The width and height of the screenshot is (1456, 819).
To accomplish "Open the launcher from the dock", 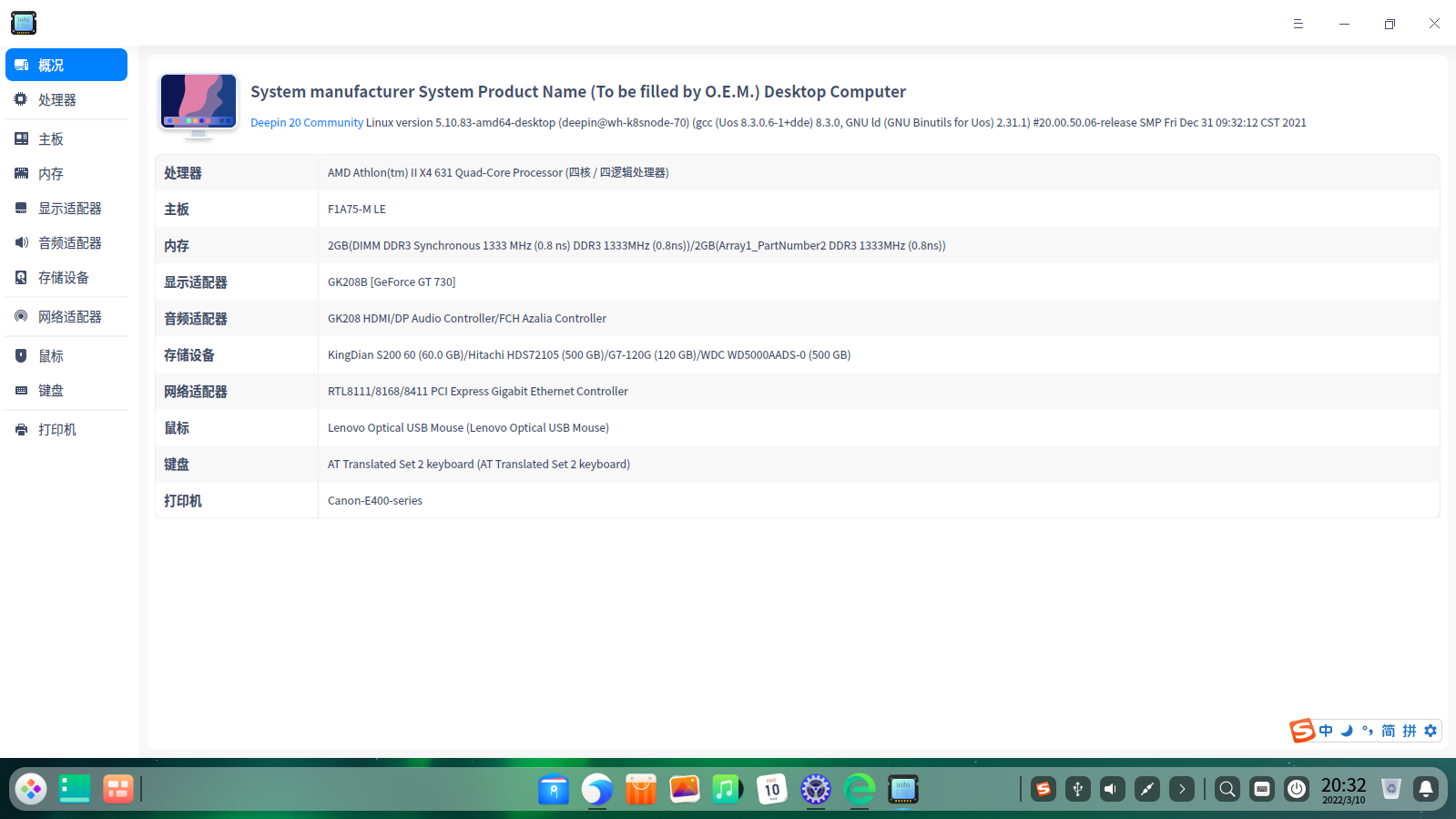I will pos(31,789).
